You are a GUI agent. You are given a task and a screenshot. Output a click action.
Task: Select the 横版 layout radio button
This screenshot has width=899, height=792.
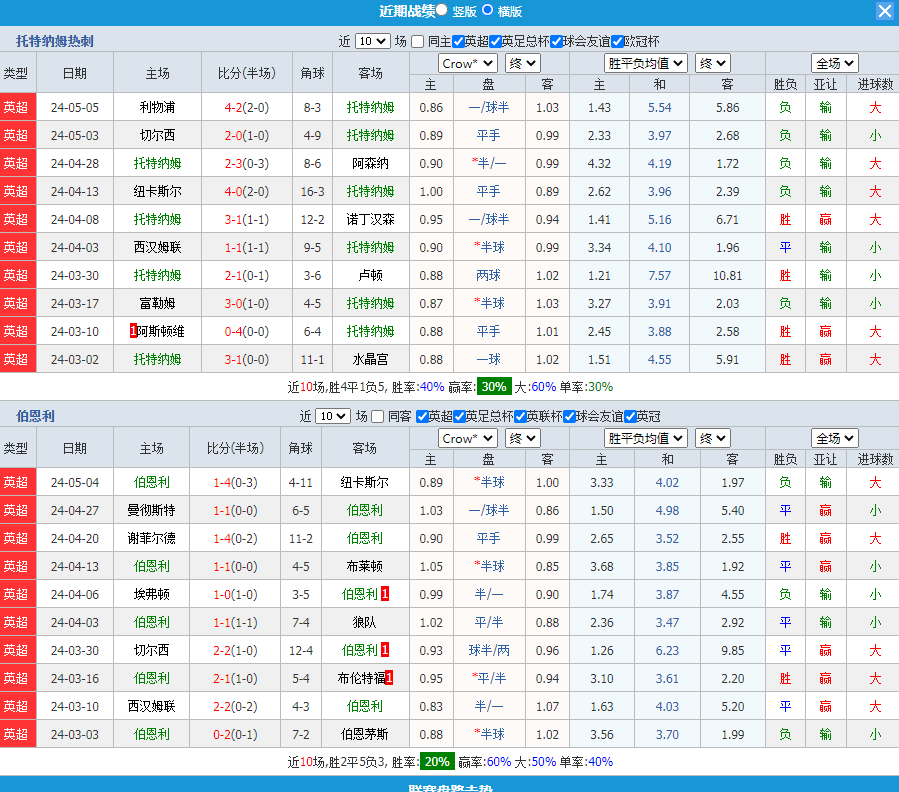coord(487,10)
